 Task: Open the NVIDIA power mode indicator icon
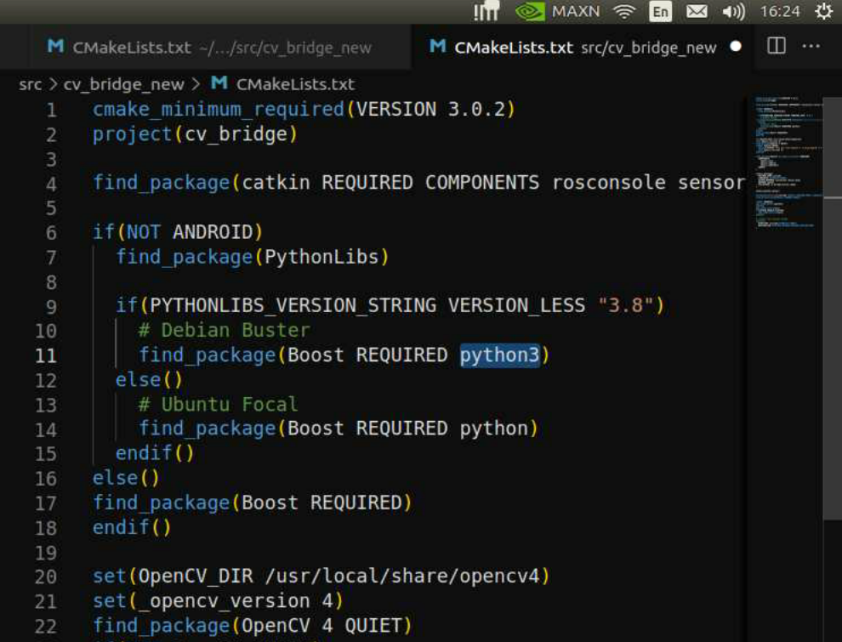tap(530, 11)
